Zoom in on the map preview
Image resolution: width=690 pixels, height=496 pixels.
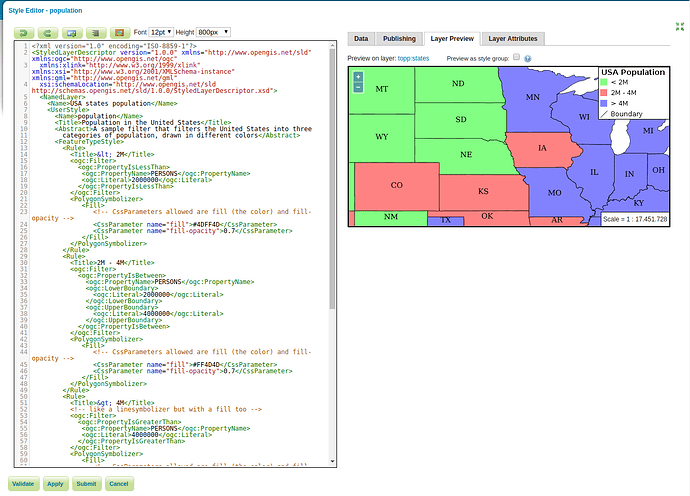click(x=358, y=77)
